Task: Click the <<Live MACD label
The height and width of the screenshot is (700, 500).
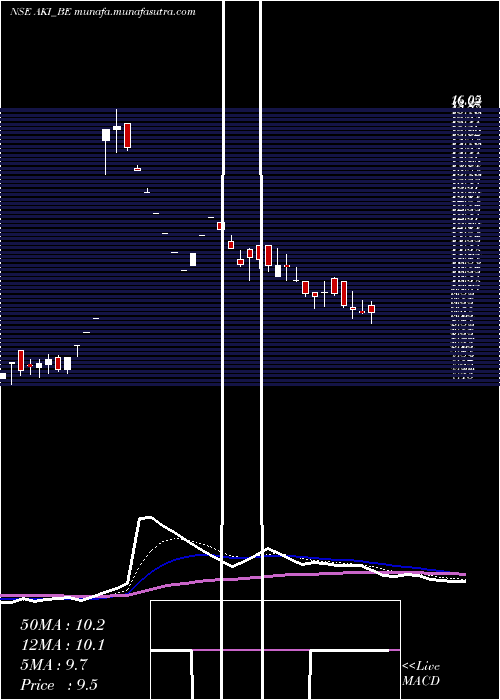Action: [421, 674]
